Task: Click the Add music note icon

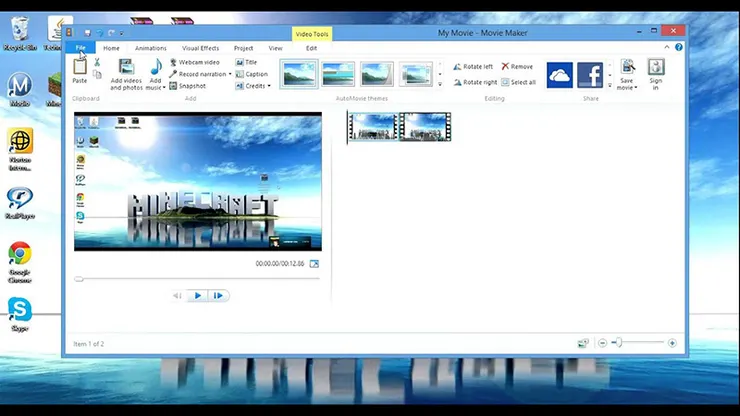Action: tap(156, 68)
